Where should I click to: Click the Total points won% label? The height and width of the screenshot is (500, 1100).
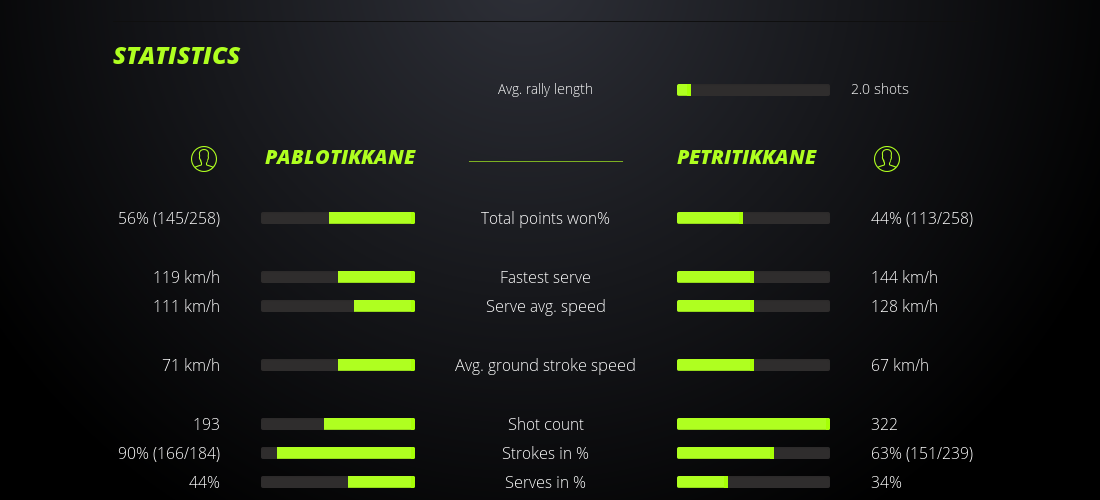pyautogui.click(x=545, y=218)
